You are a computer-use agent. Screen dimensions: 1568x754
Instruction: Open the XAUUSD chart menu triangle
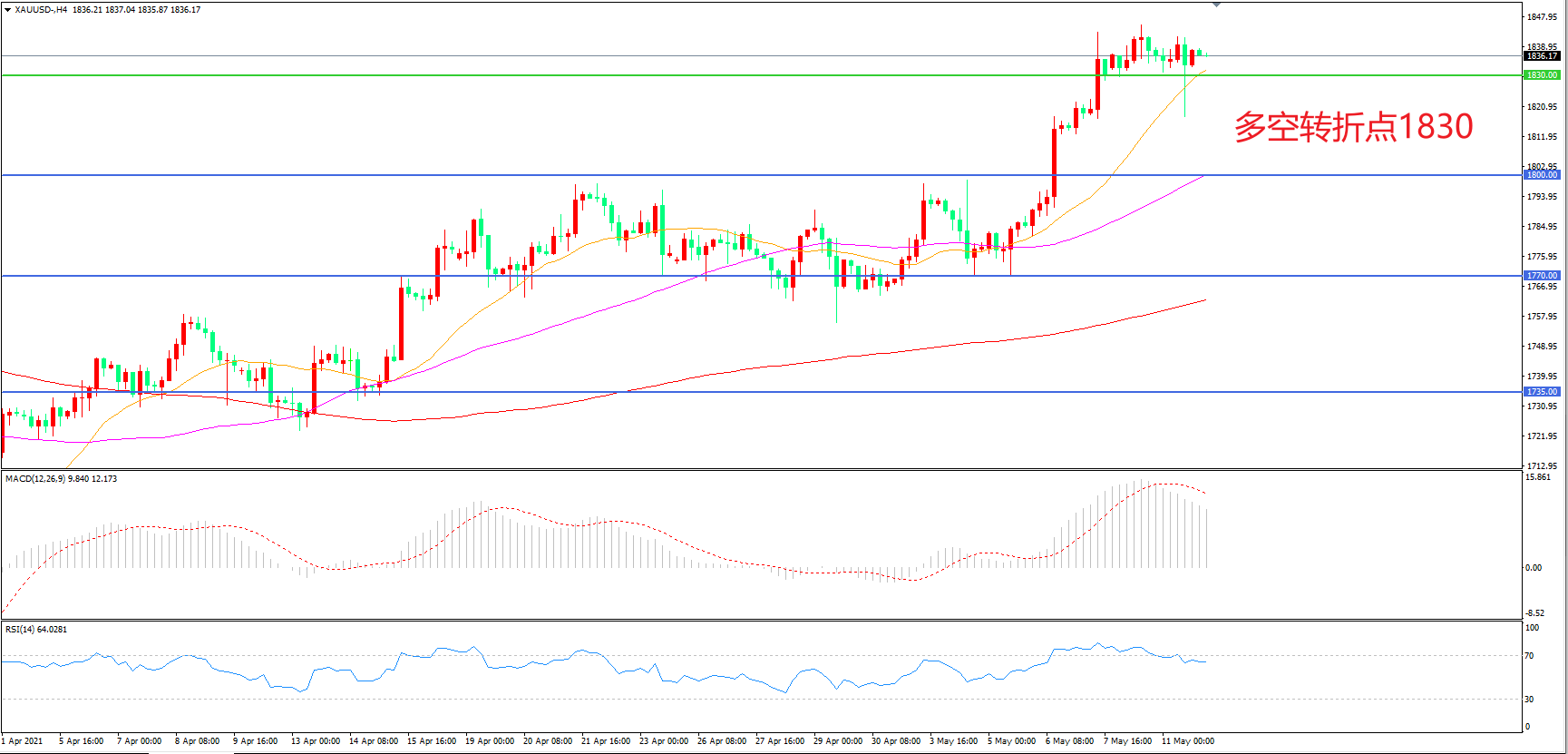[x=8, y=10]
